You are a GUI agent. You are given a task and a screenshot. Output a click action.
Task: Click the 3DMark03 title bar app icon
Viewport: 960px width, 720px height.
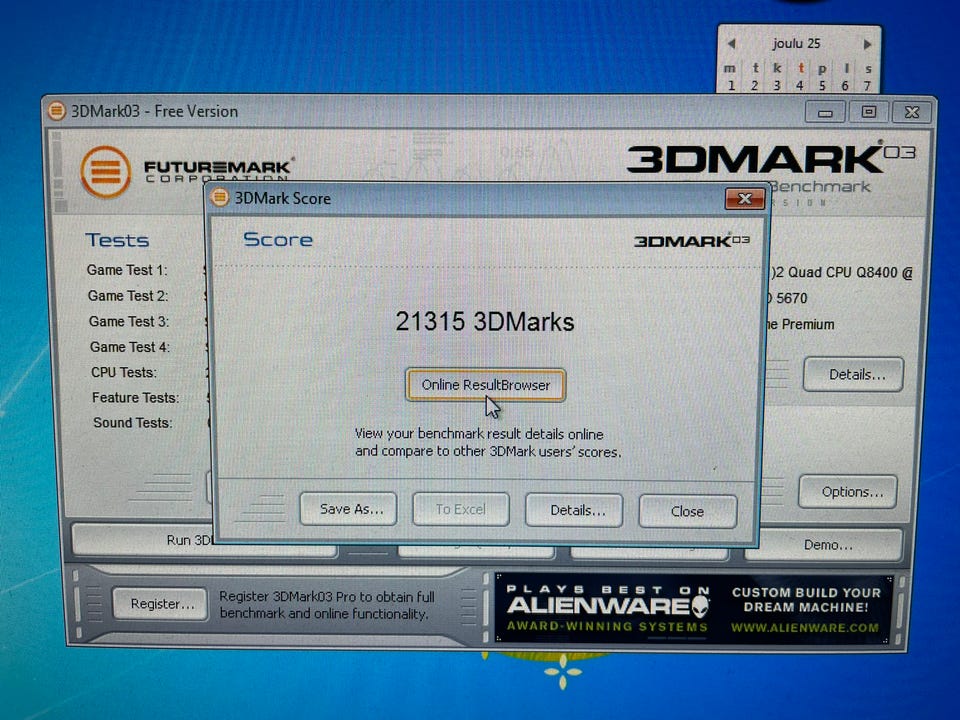57,111
